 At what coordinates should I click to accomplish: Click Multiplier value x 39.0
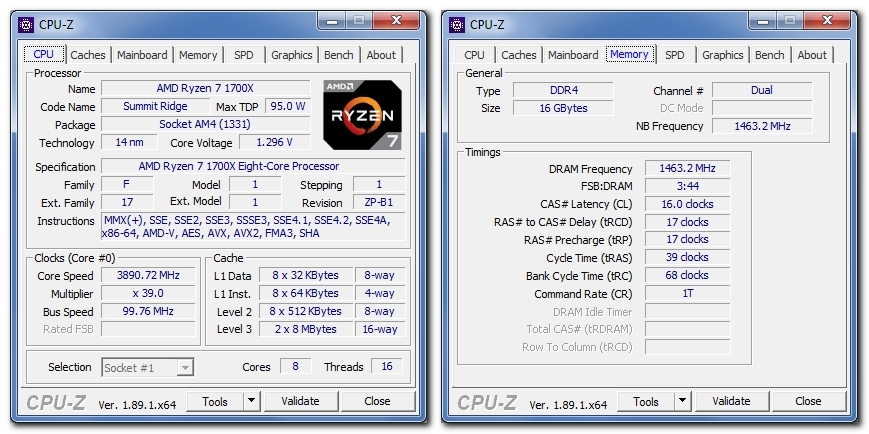click(148, 293)
